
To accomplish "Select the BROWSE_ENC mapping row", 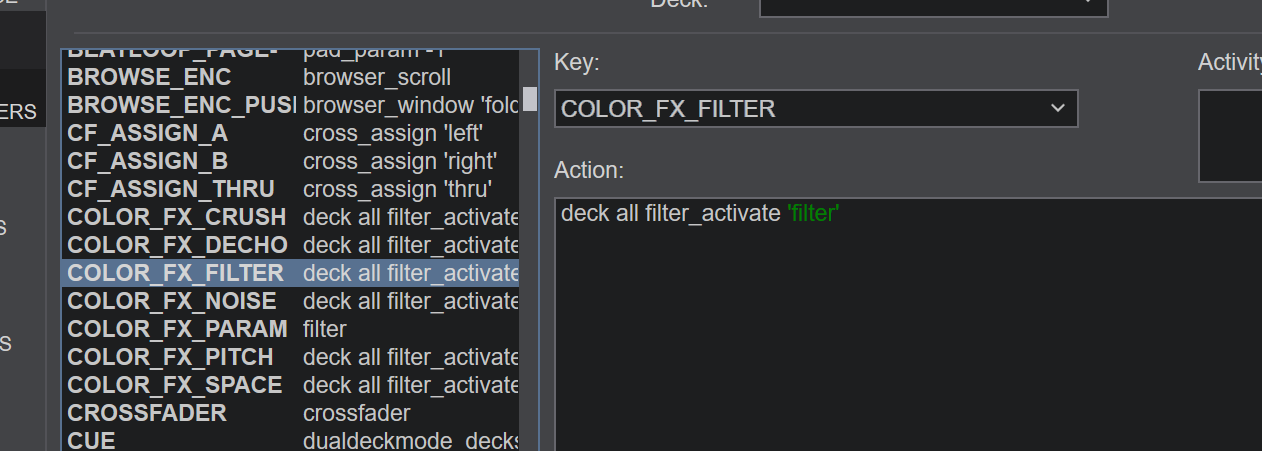I will [290, 77].
